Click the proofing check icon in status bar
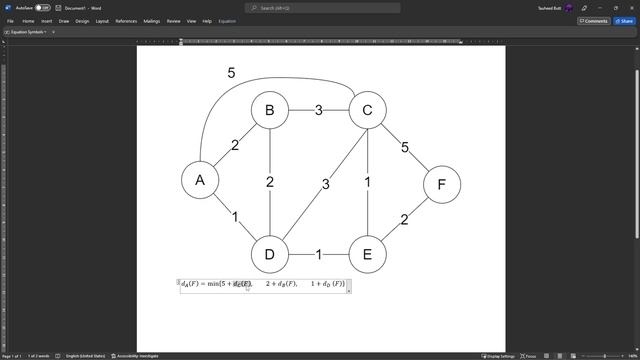 58,356
